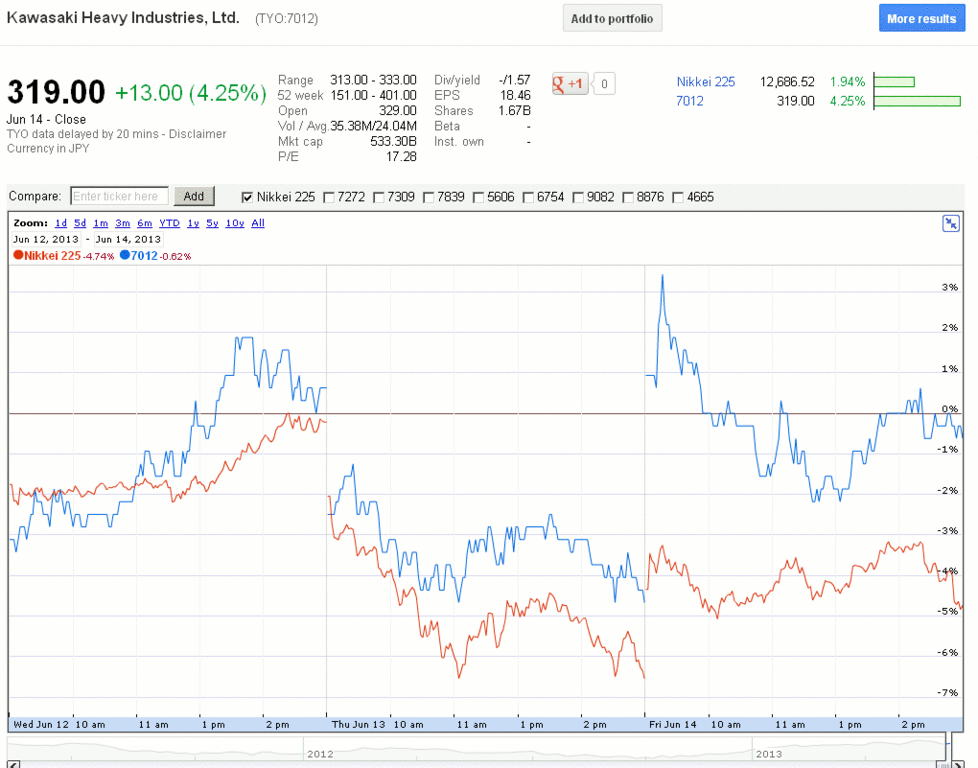Click the EPS value 18.46

coord(515,95)
